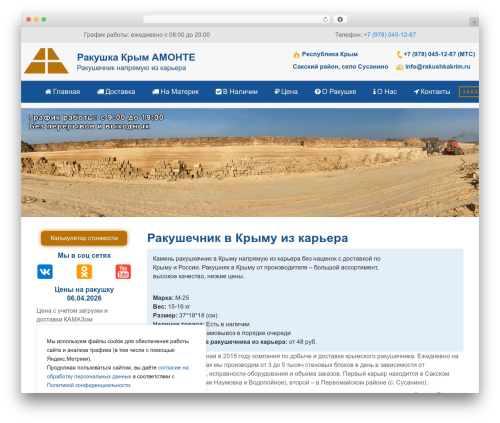Click heading Ракушечник в Крыму из карьера
This screenshot has width=500, height=423.
pos(248,238)
